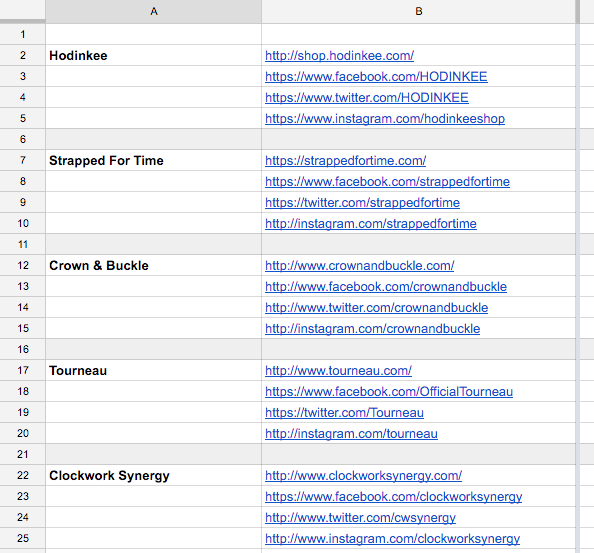Select row 21 header
The height and width of the screenshot is (553, 594).
[x=23, y=454]
